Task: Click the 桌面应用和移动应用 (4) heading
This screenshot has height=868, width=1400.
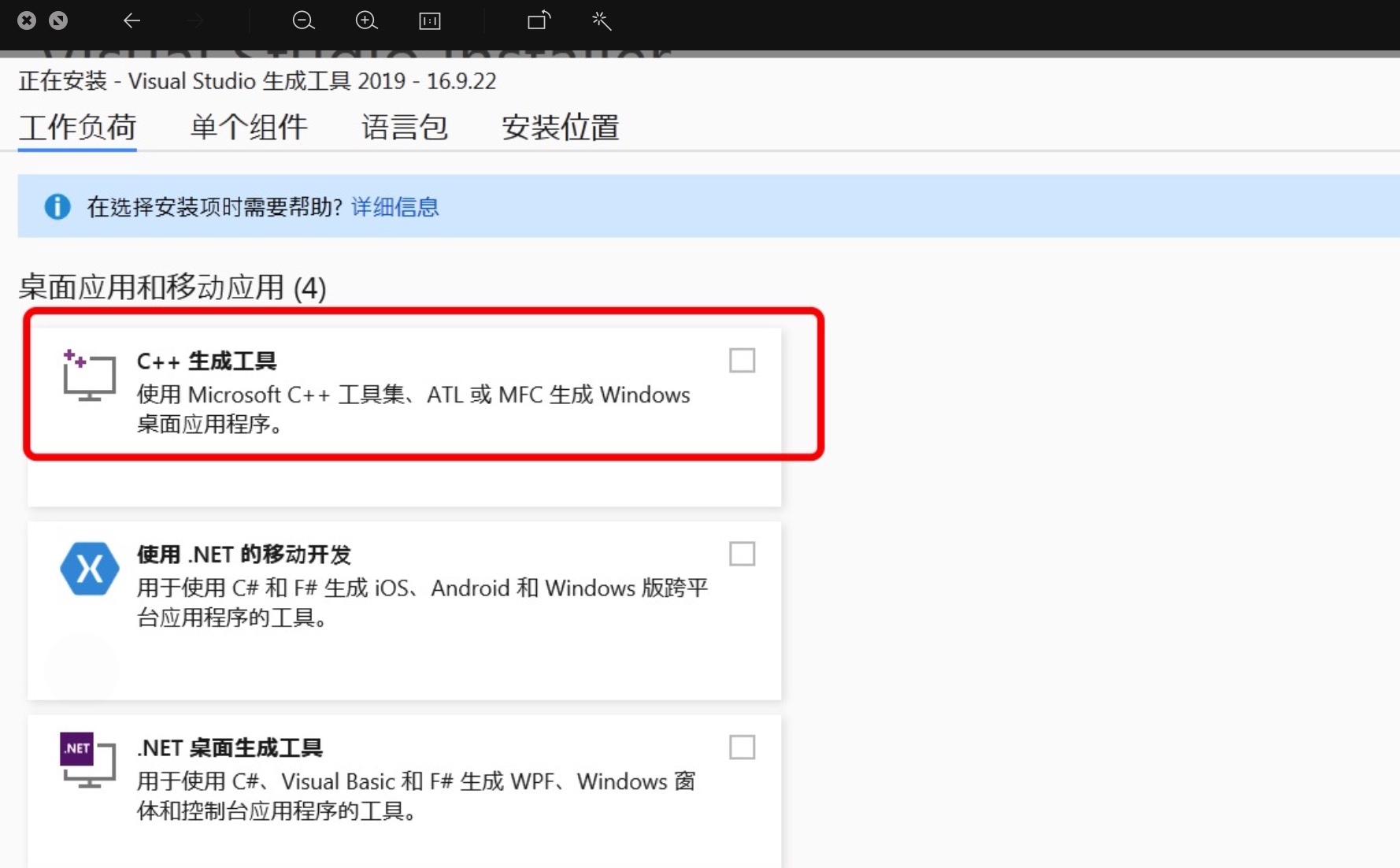Action: [x=172, y=287]
